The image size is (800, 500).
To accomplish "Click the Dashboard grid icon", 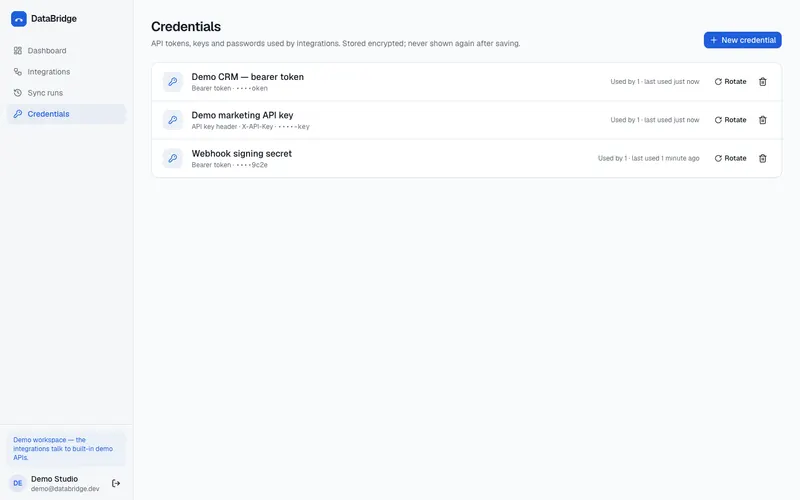I will [x=18, y=51].
